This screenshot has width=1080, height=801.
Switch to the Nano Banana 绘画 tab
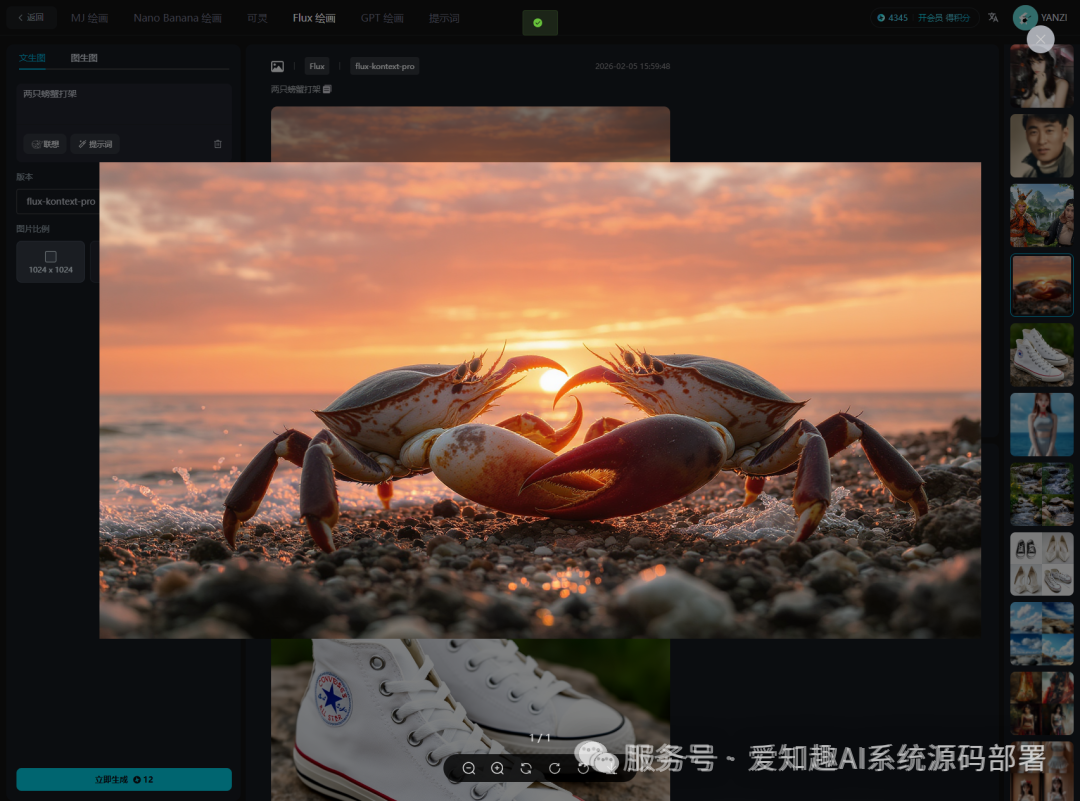click(x=178, y=18)
